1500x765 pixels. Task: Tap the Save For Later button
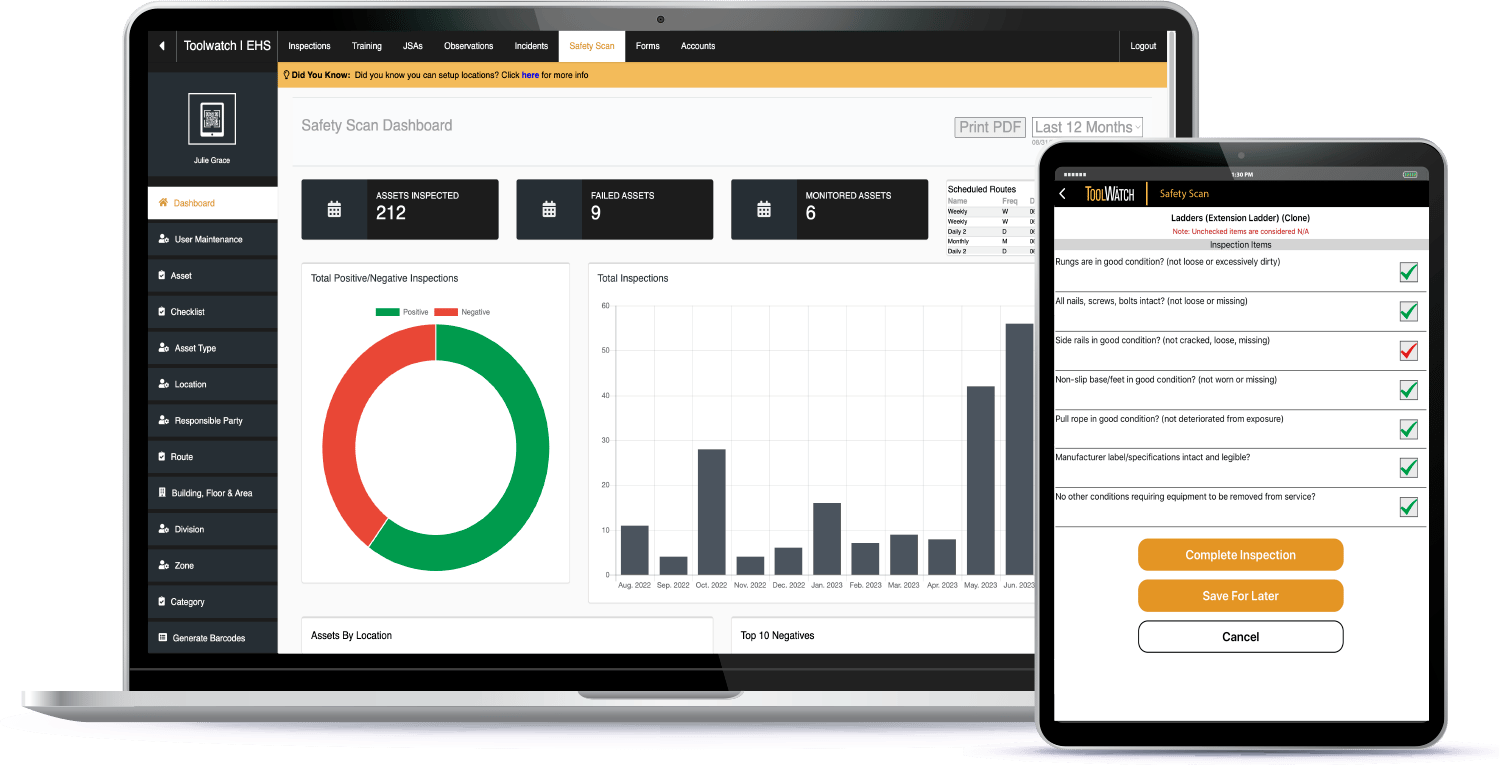coord(1240,596)
